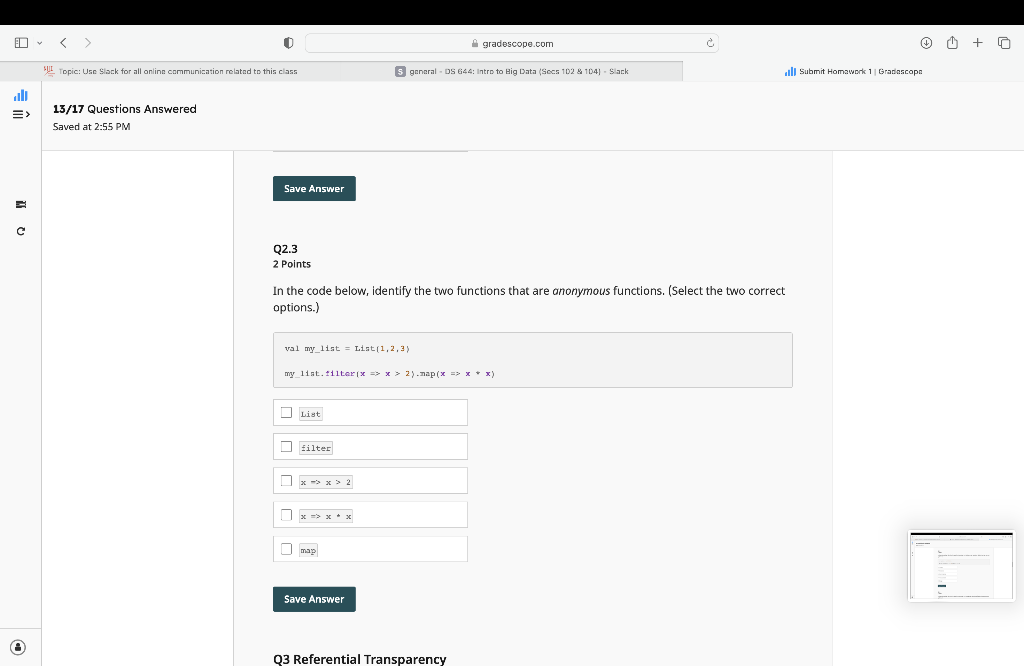Click the 13/17 Questions Answered text

[125, 109]
